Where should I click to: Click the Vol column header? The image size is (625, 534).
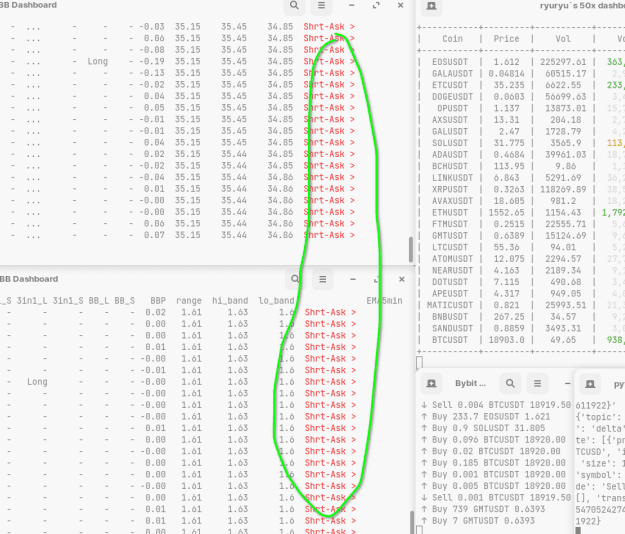pos(563,39)
